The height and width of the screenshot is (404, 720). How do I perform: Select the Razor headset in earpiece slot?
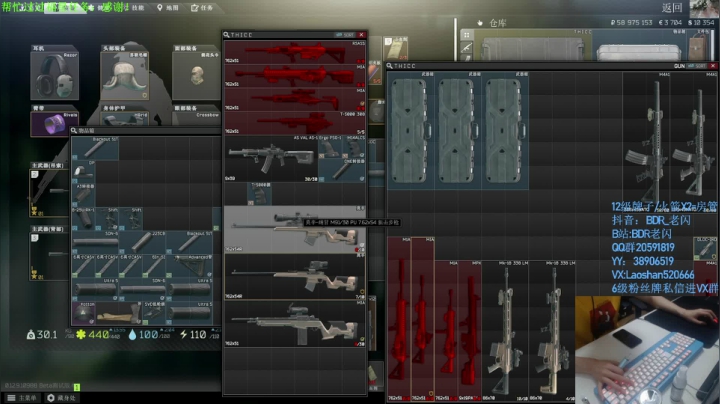[54, 75]
